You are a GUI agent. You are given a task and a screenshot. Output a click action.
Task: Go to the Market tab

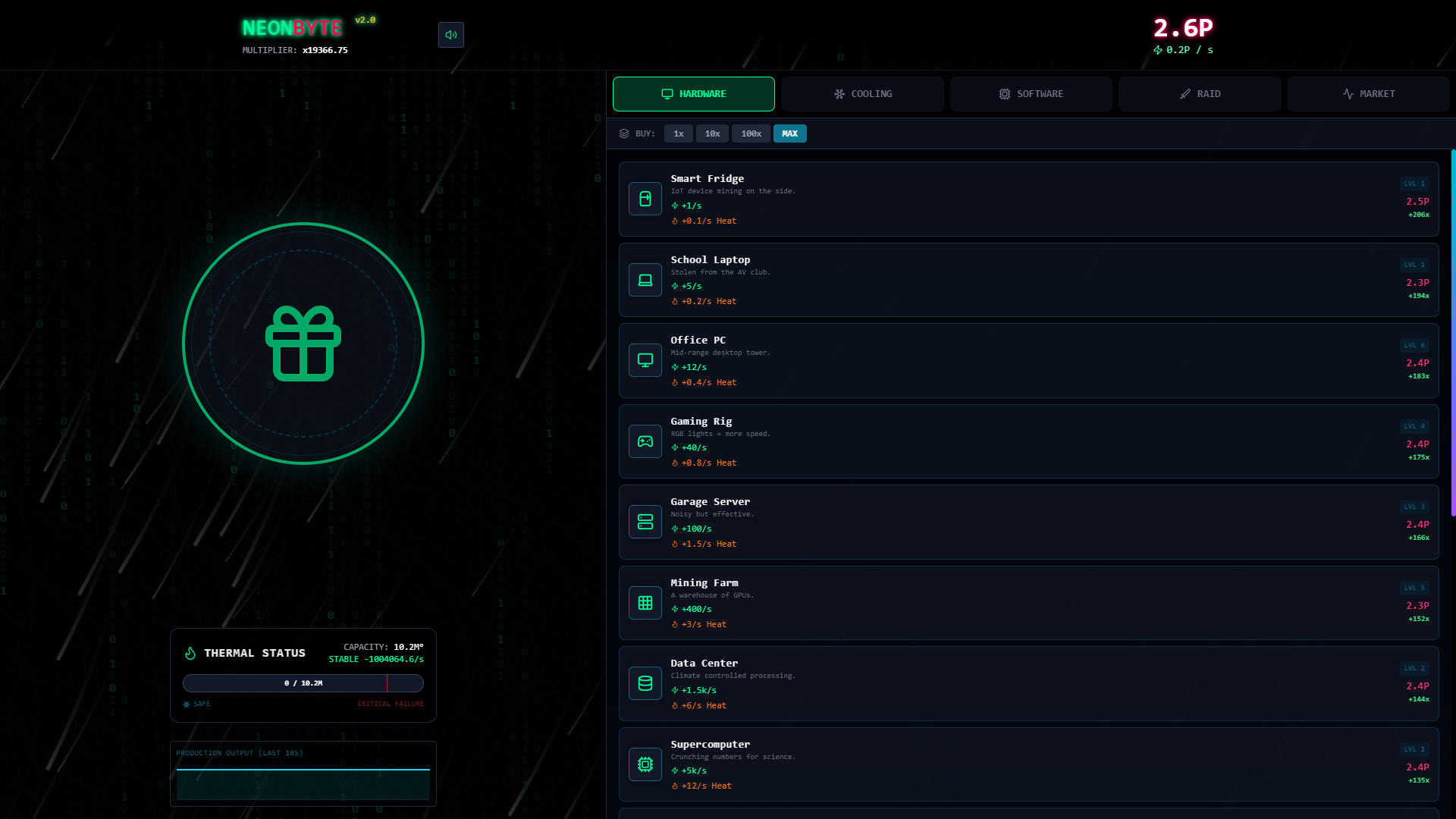point(1368,94)
